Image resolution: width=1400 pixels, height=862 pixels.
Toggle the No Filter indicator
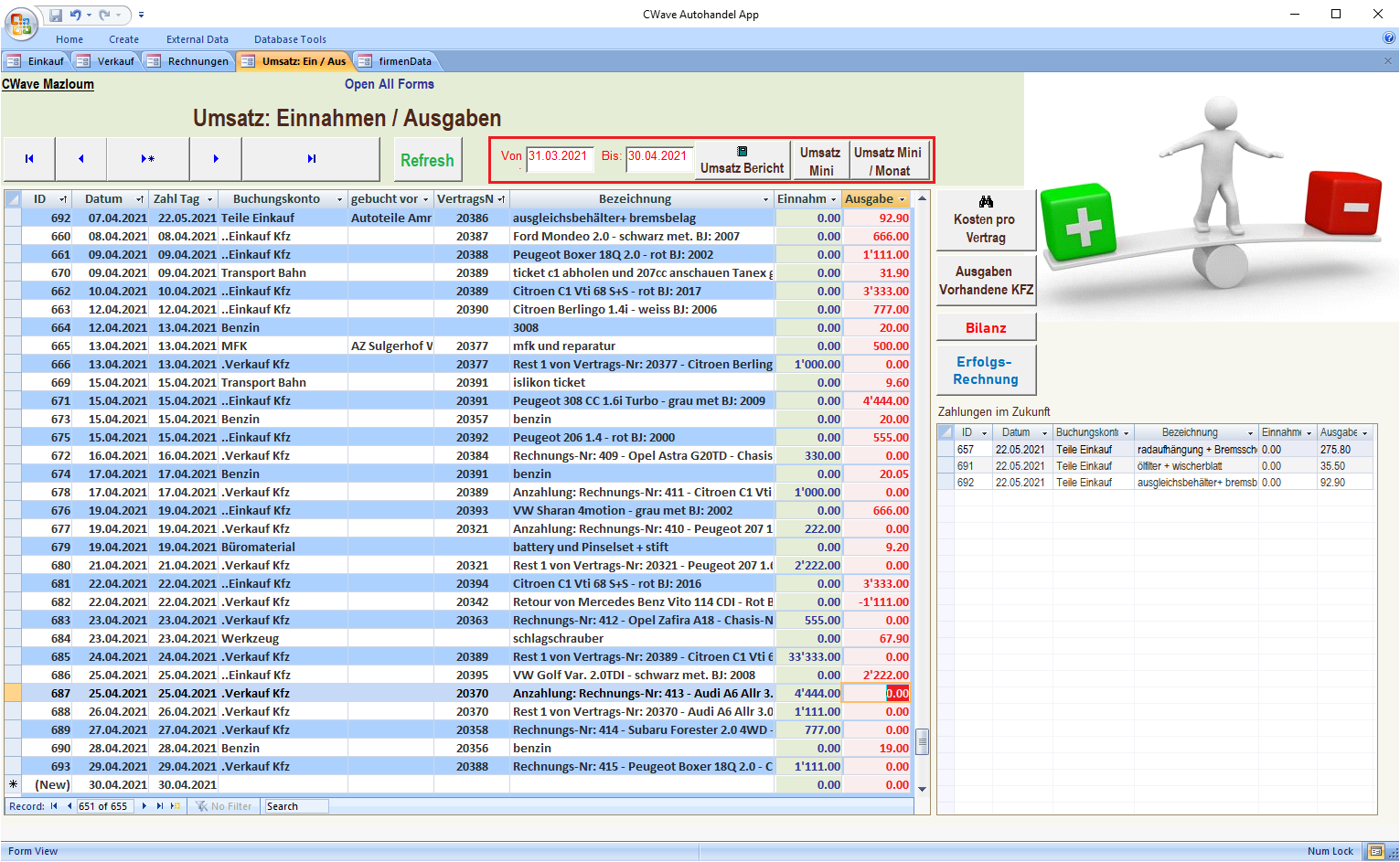coord(223,806)
